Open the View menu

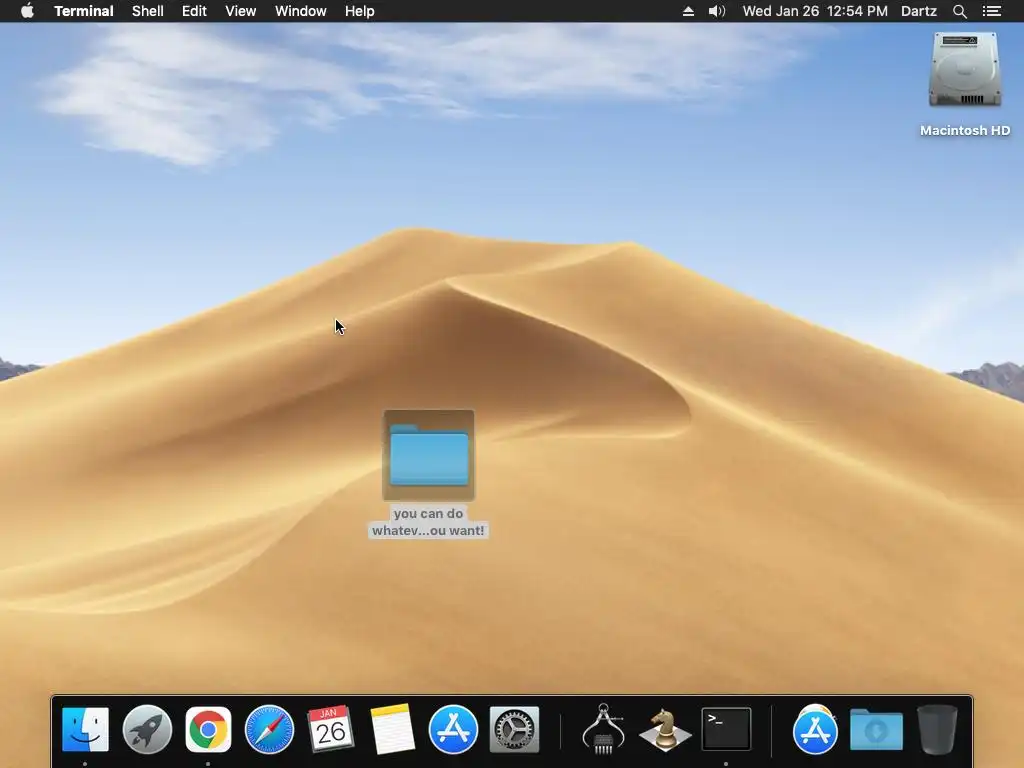click(x=240, y=11)
